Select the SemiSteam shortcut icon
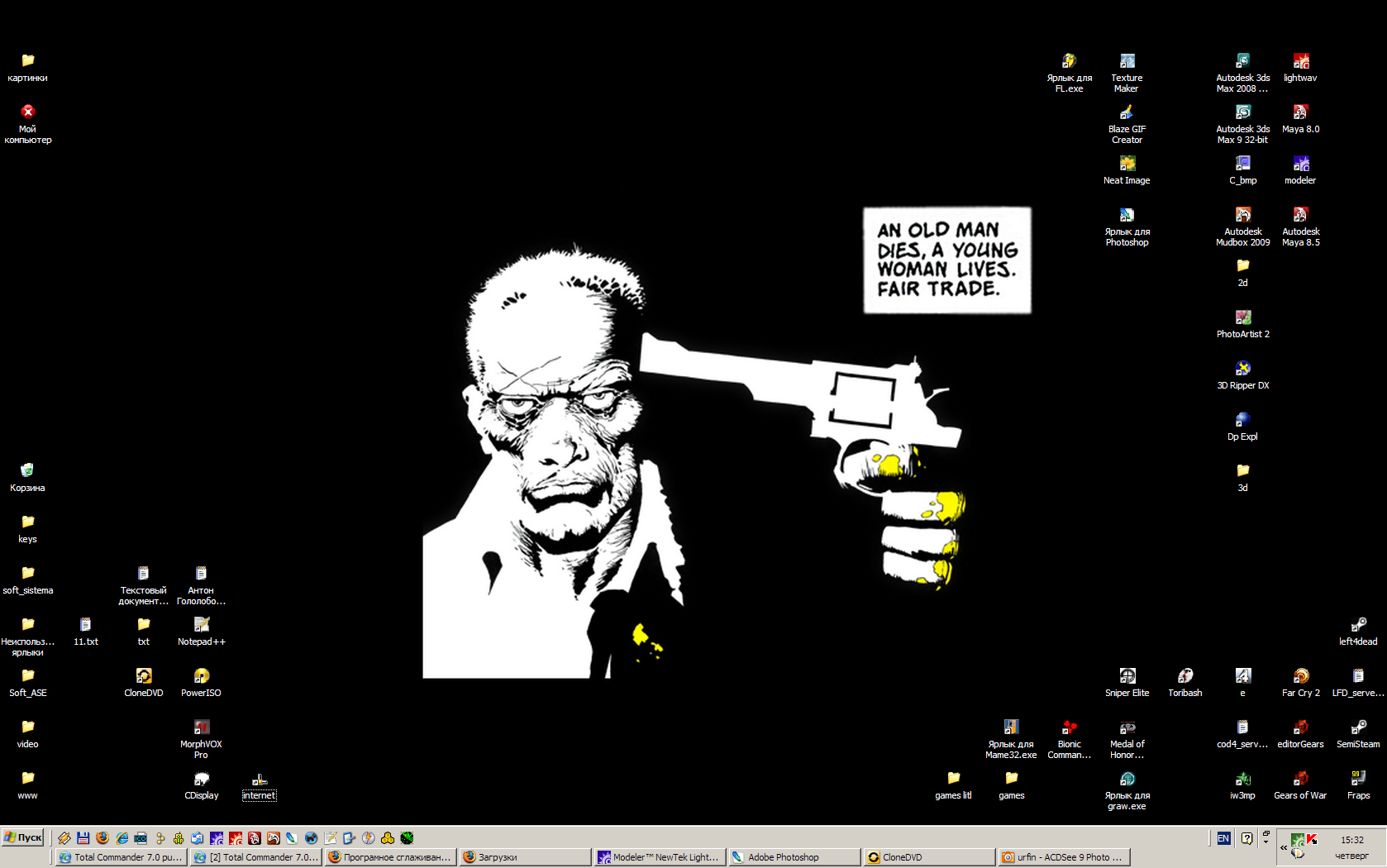1387x868 pixels. tap(1358, 734)
